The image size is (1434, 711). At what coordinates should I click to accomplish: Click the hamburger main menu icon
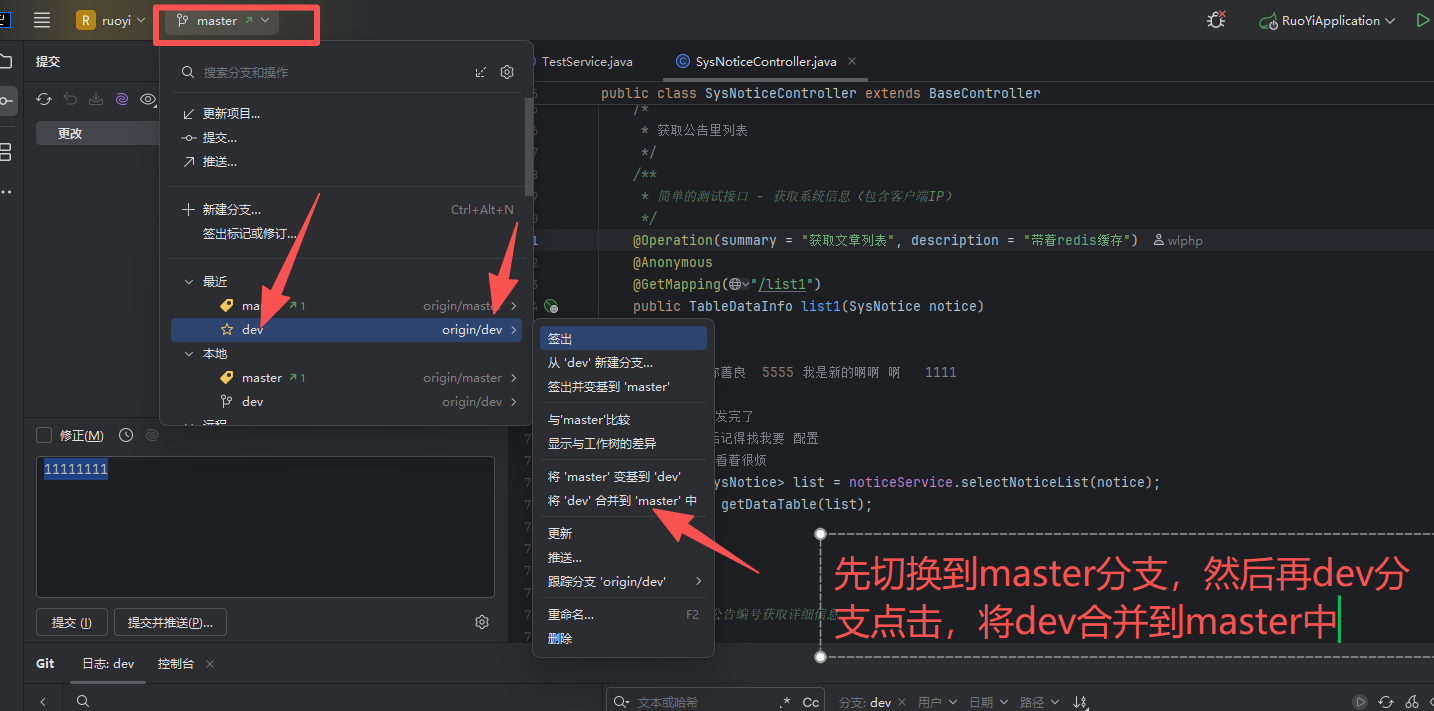click(x=42, y=20)
